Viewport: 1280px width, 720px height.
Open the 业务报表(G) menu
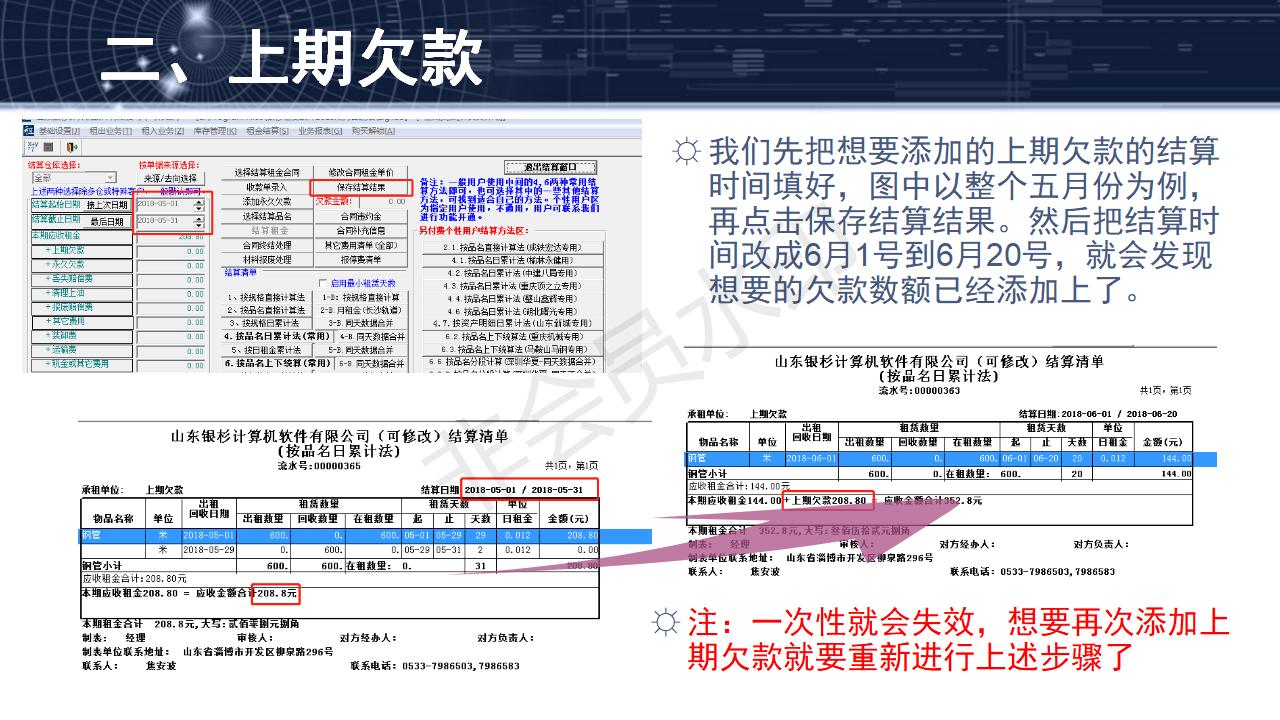coord(320,131)
